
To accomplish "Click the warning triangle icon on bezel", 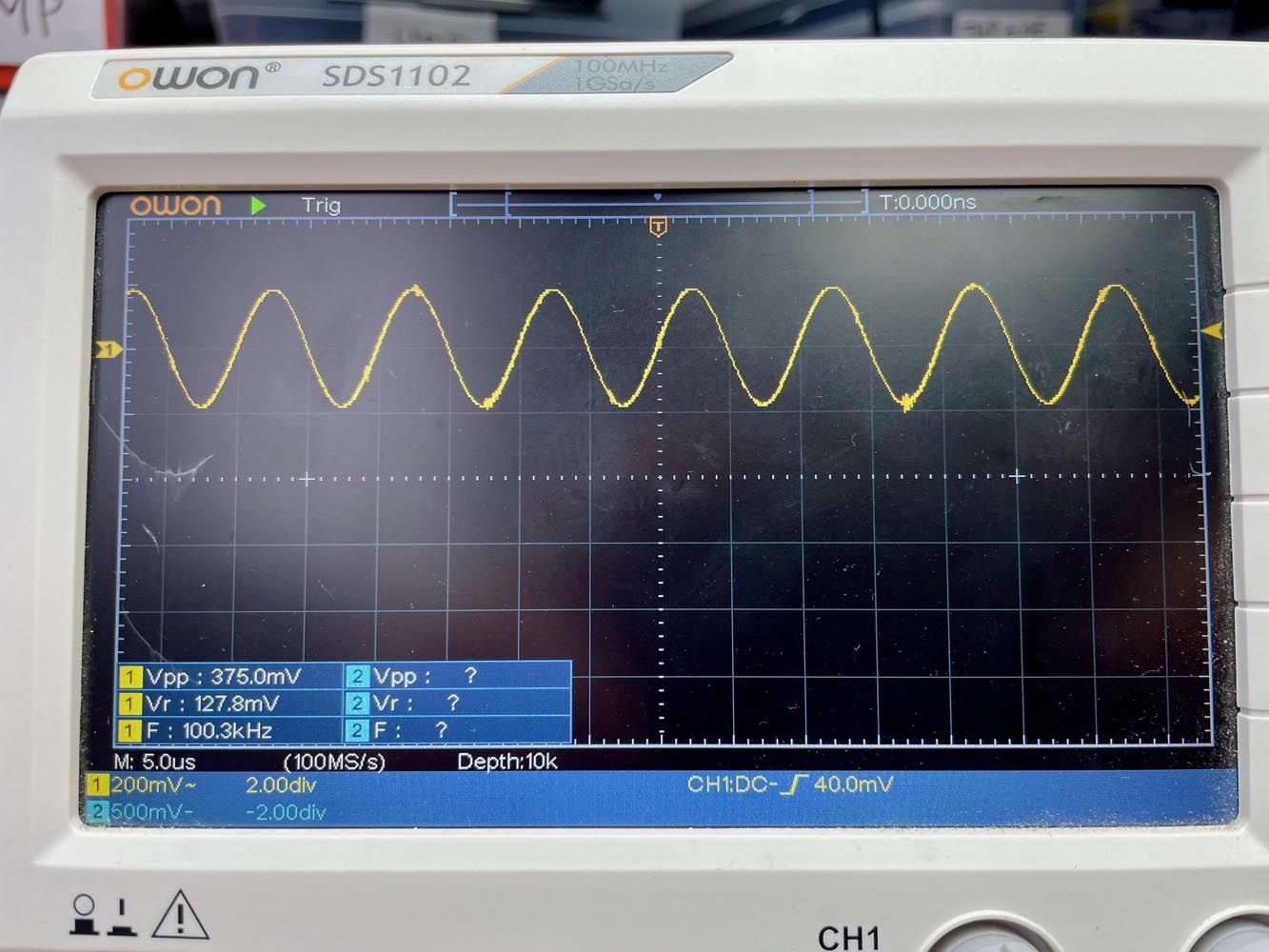I will pyautogui.click(x=179, y=914).
